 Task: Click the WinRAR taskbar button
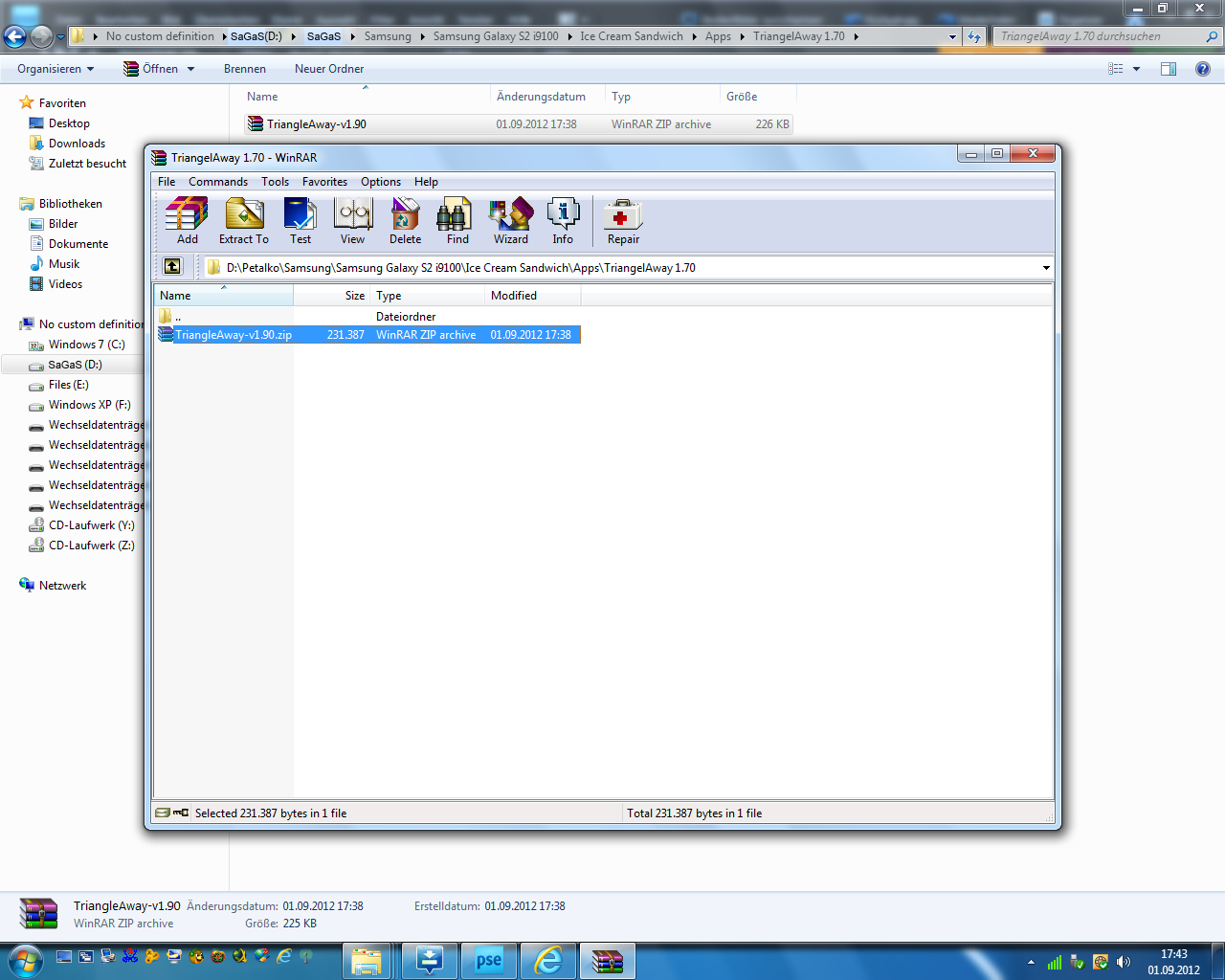pyautogui.click(x=607, y=960)
